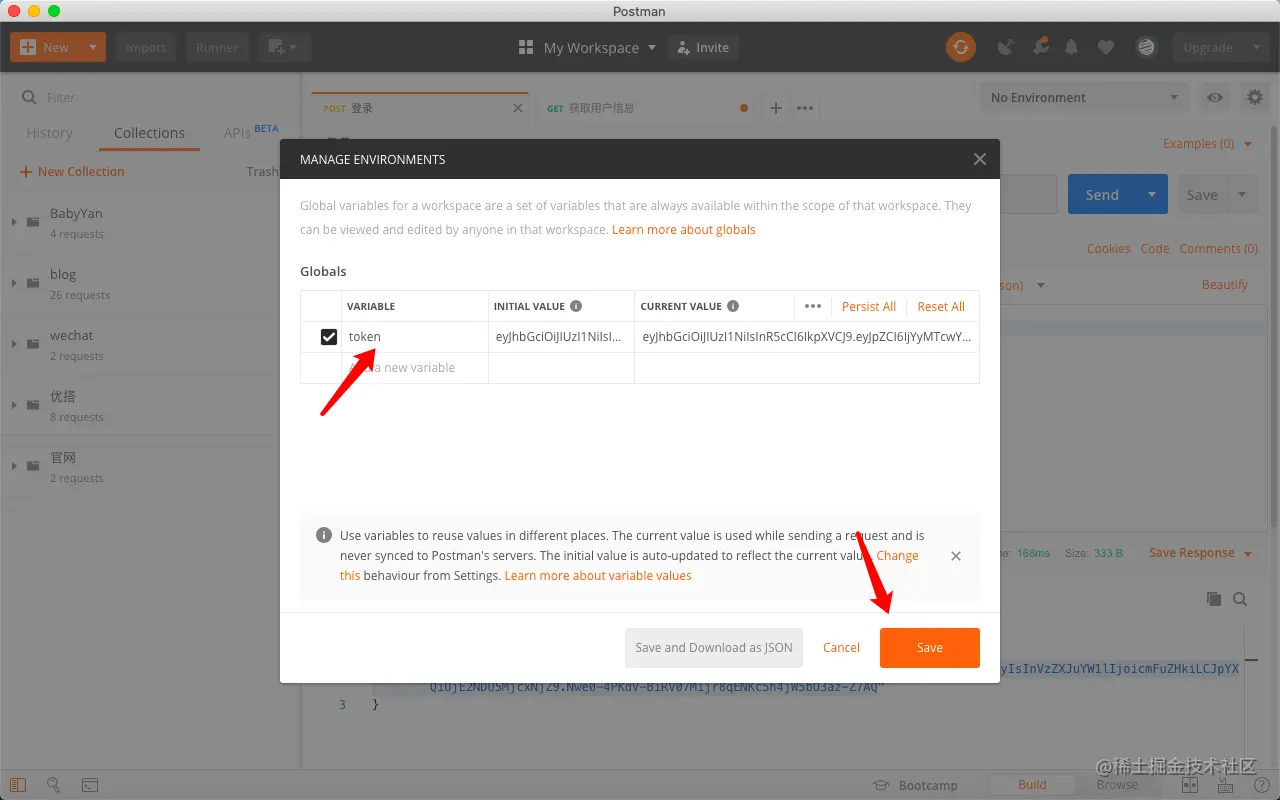Switch to the APIs beta tab
The width and height of the screenshot is (1280, 800).
coord(251,132)
